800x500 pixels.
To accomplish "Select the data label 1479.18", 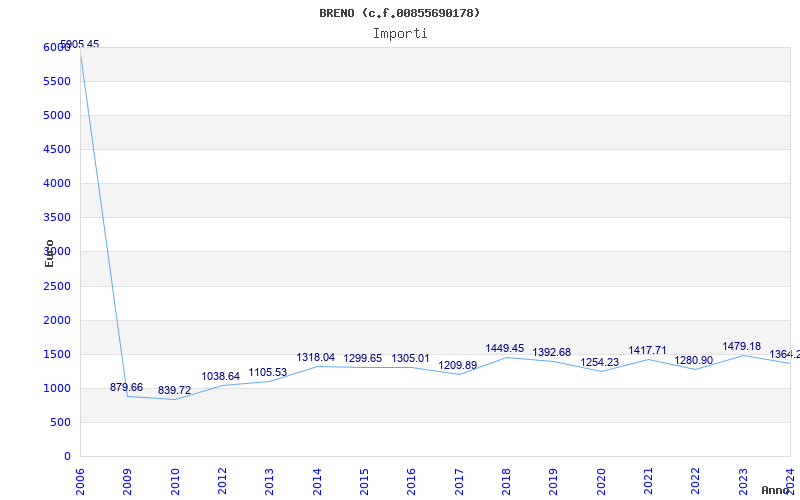I will click(741, 346).
